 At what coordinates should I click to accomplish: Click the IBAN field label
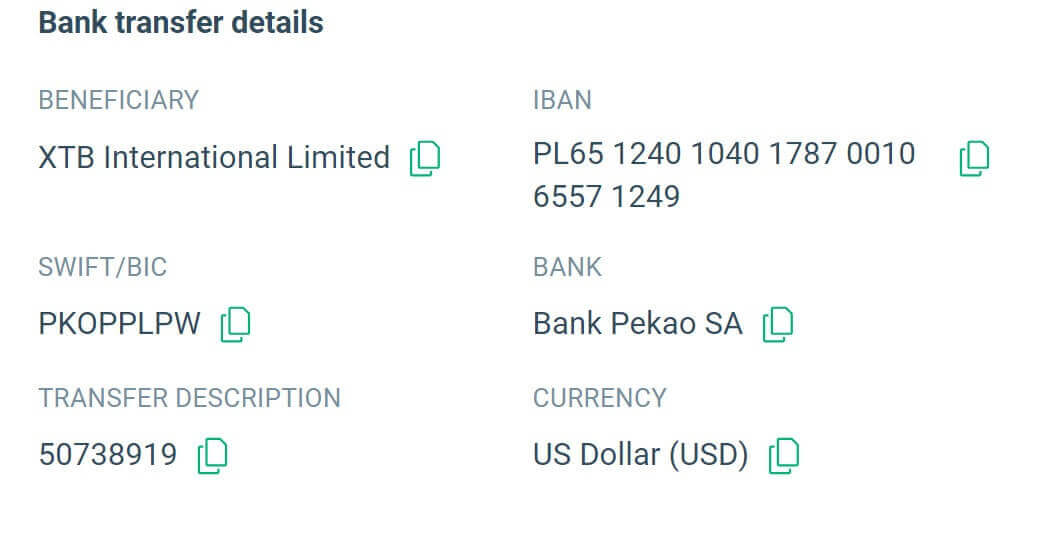tap(562, 100)
